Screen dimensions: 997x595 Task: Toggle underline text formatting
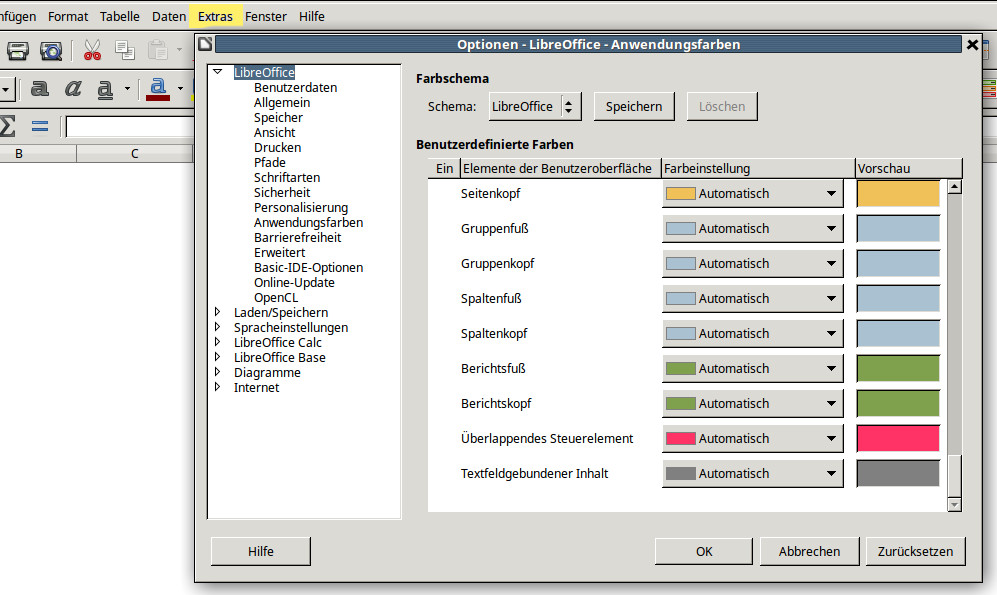pos(105,89)
